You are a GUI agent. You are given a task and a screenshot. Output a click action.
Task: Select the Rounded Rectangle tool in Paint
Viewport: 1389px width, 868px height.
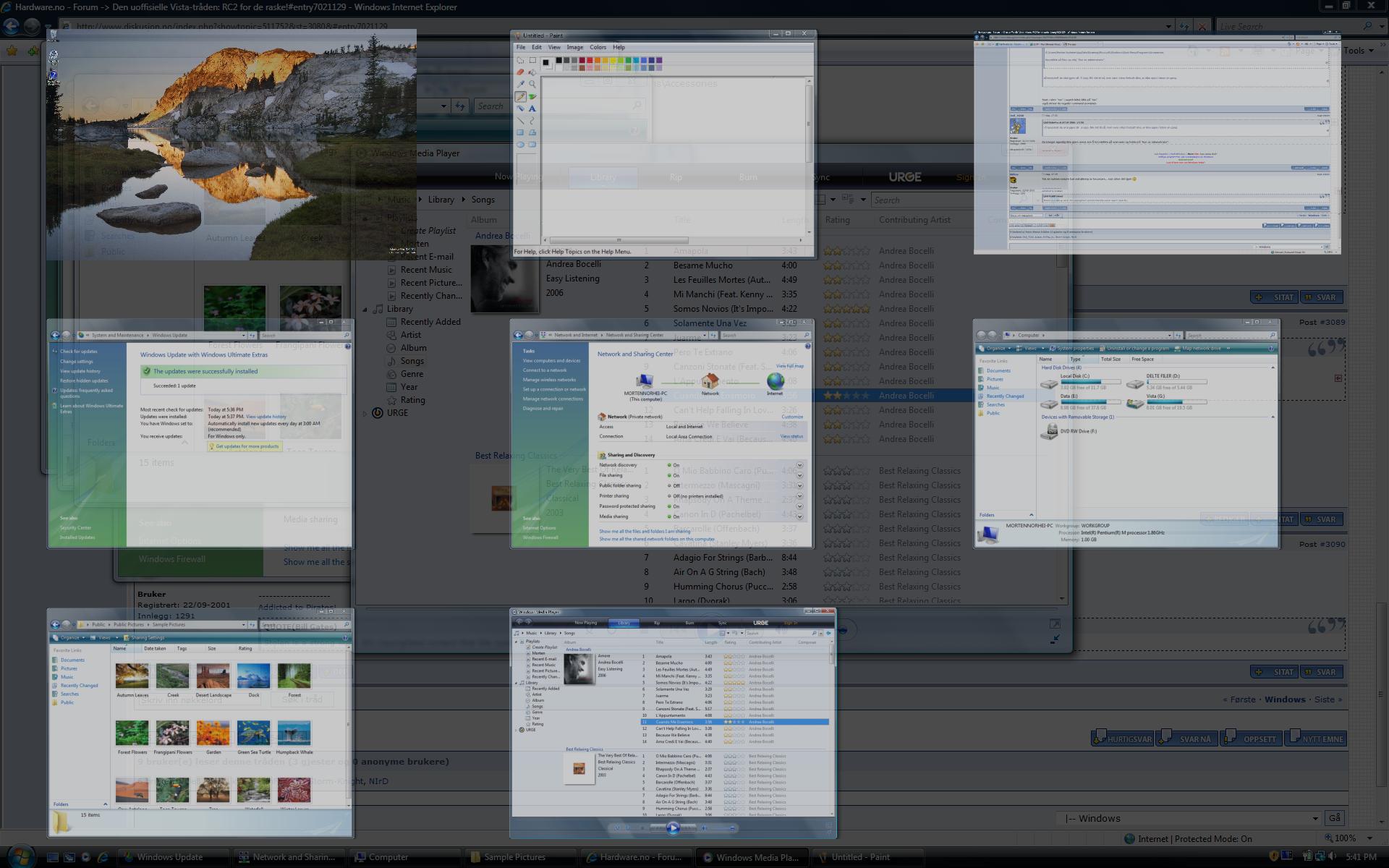click(x=532, y=145)
